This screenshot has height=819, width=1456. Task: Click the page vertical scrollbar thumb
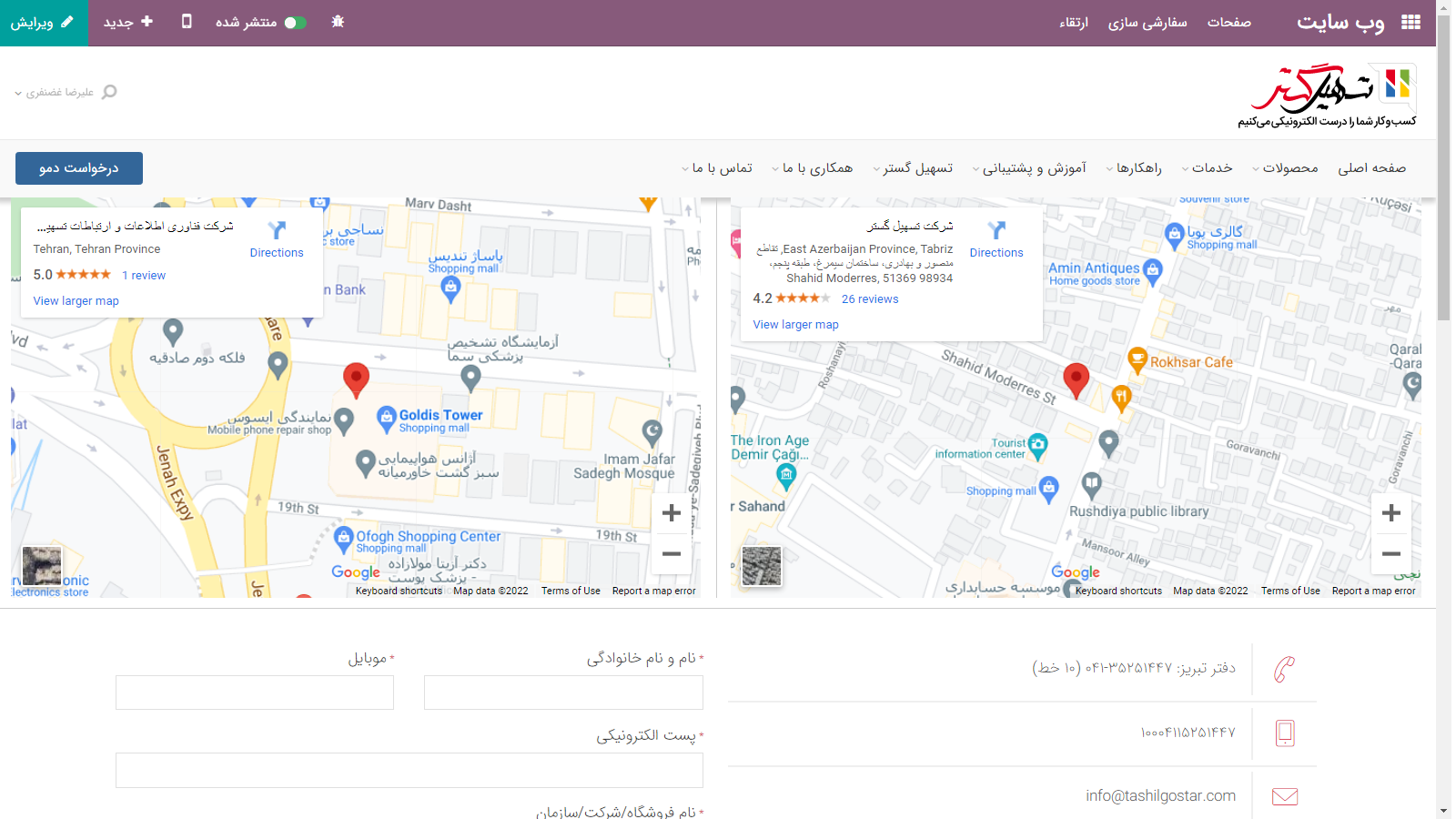1444,168
